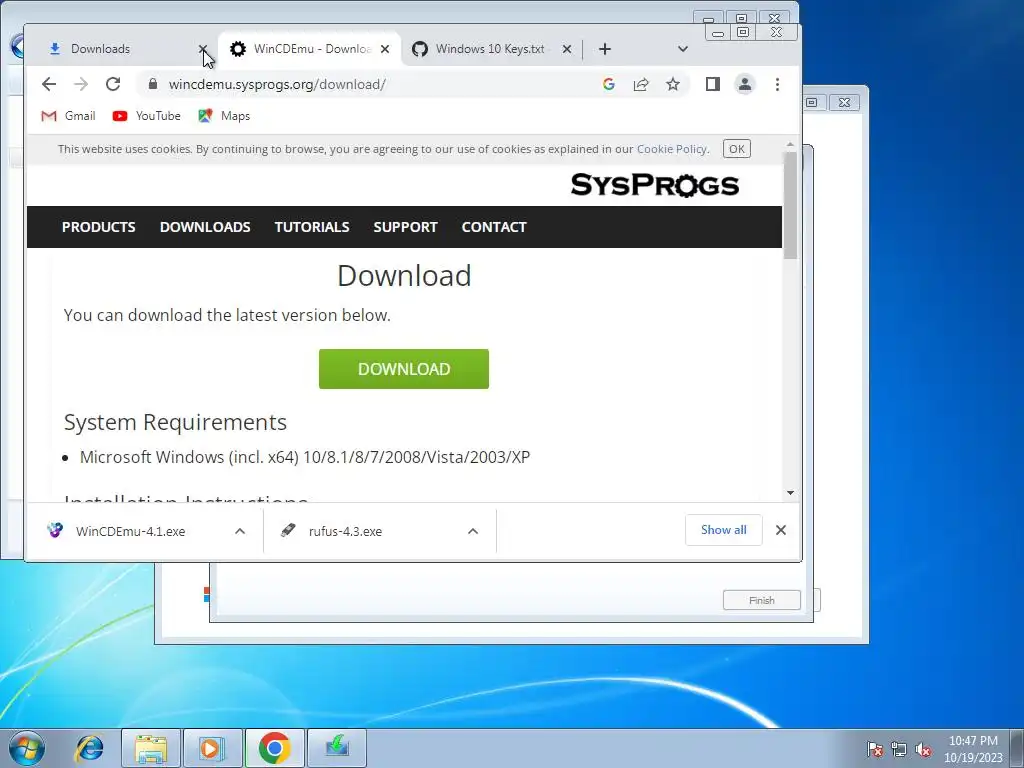The image size is (1024, 768).
Task: Click the clock showing 10:47 PM
Action: [973, 748]
